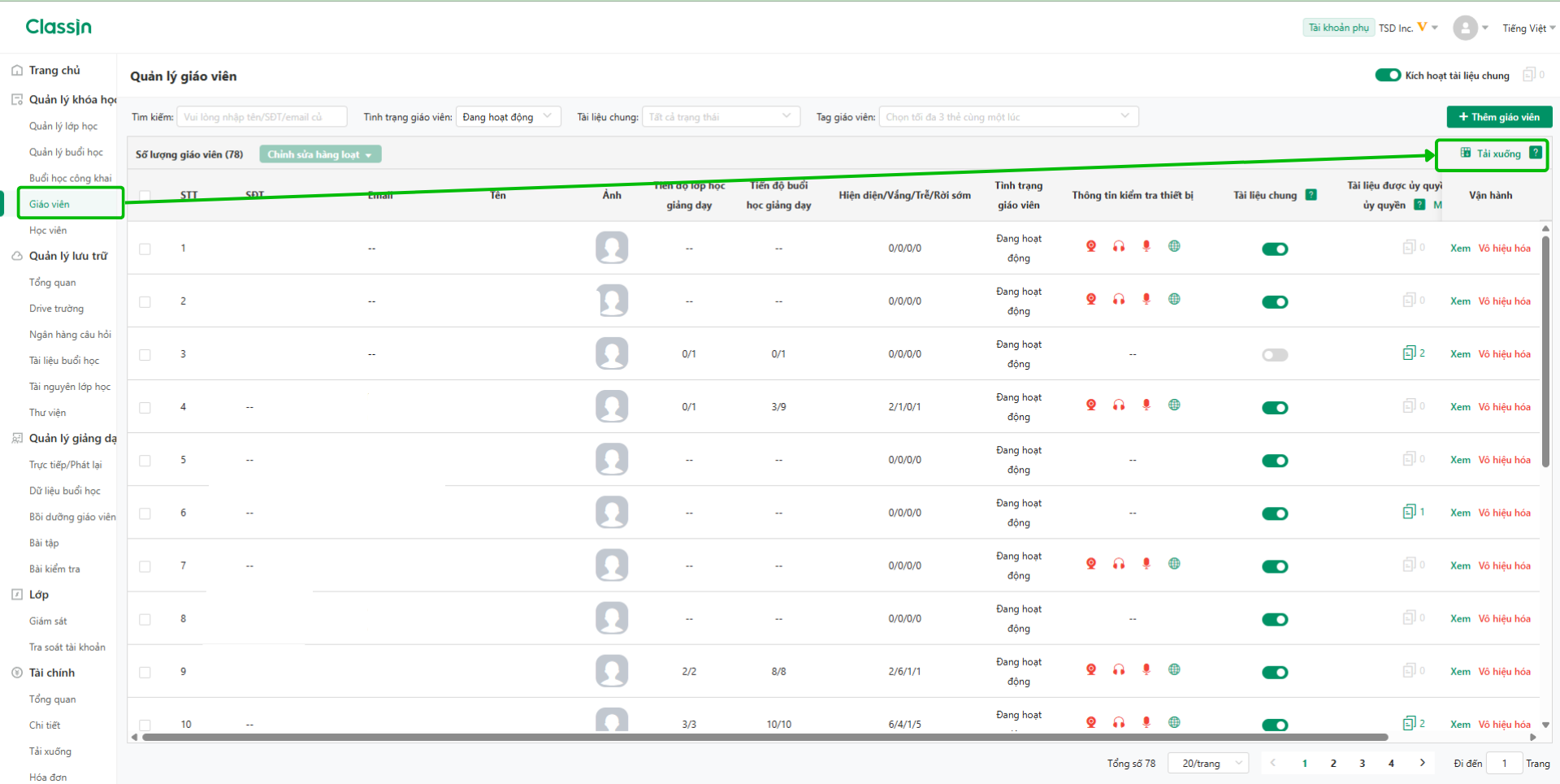Click the headphone check icon in row 4

(x=1119, y=405)
